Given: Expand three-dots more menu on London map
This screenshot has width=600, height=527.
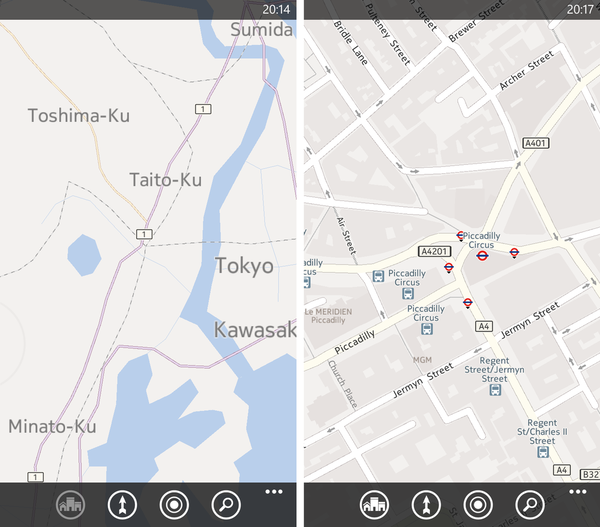Looking at the screenshot, I should pyautogui.click(x=578, y=492).
